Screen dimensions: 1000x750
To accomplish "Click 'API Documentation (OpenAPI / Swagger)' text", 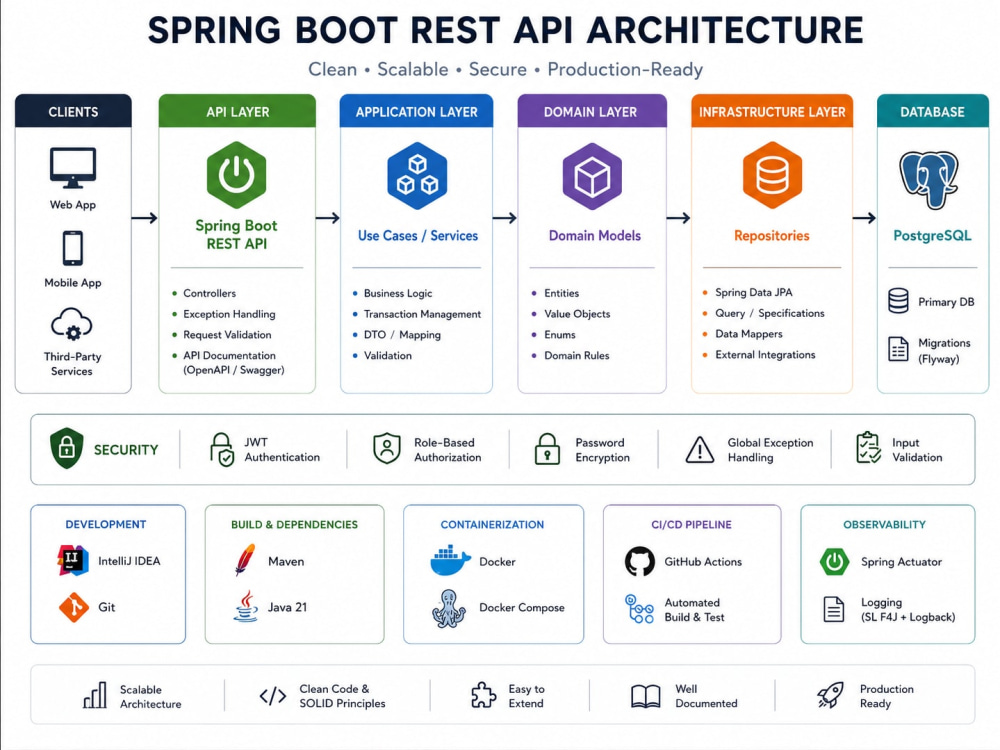I will point(233,362).
